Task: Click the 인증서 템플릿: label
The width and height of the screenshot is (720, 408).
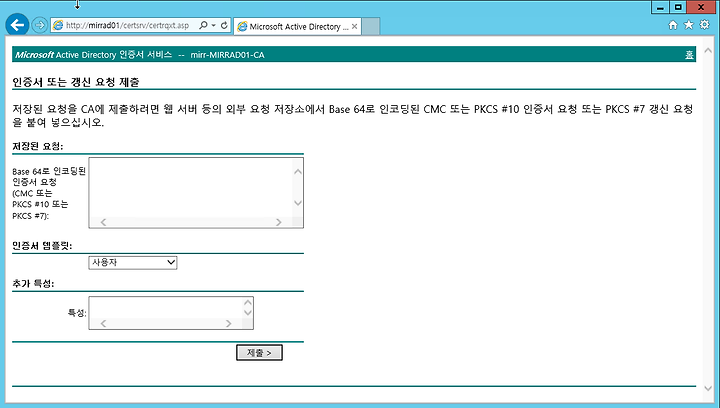Action: [42, 246]
